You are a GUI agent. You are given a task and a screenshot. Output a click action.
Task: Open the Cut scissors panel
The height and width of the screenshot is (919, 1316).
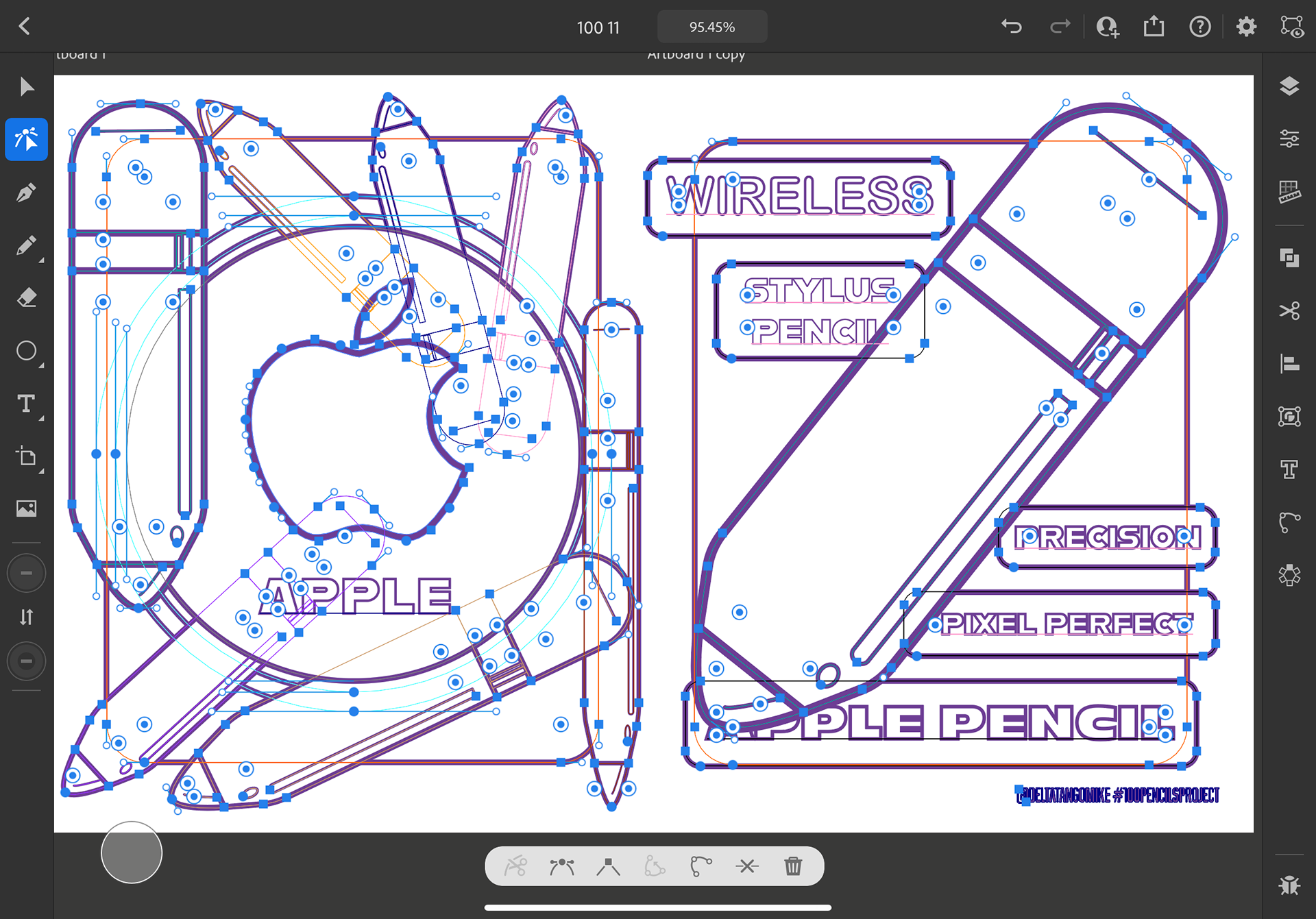tap(1289, 311)
